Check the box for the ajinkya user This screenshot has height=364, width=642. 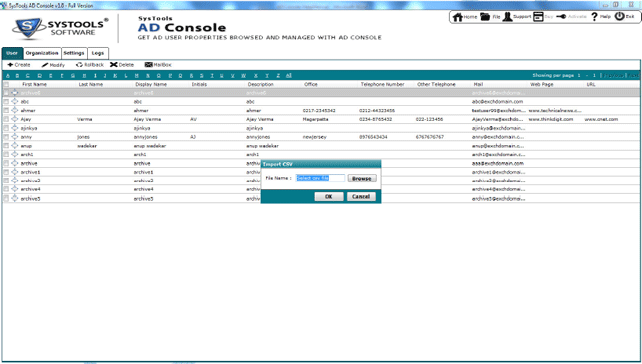pos(6,128)
